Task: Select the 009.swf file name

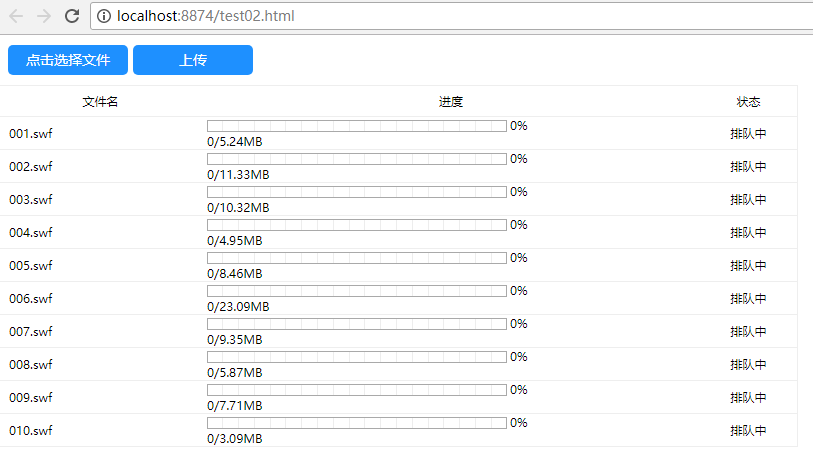Action: (x=31, y=398)
